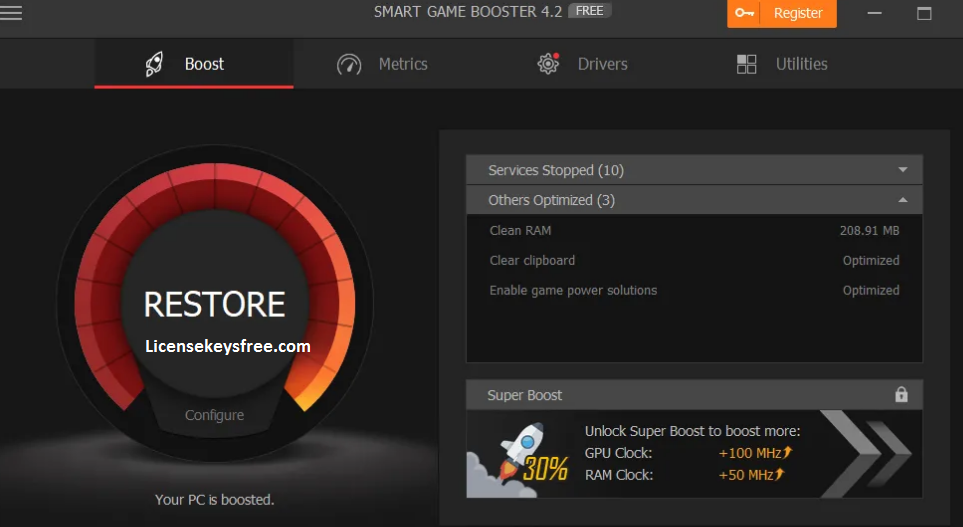
Task: Select Enable game power solutions row
Action: click(694, 290)
